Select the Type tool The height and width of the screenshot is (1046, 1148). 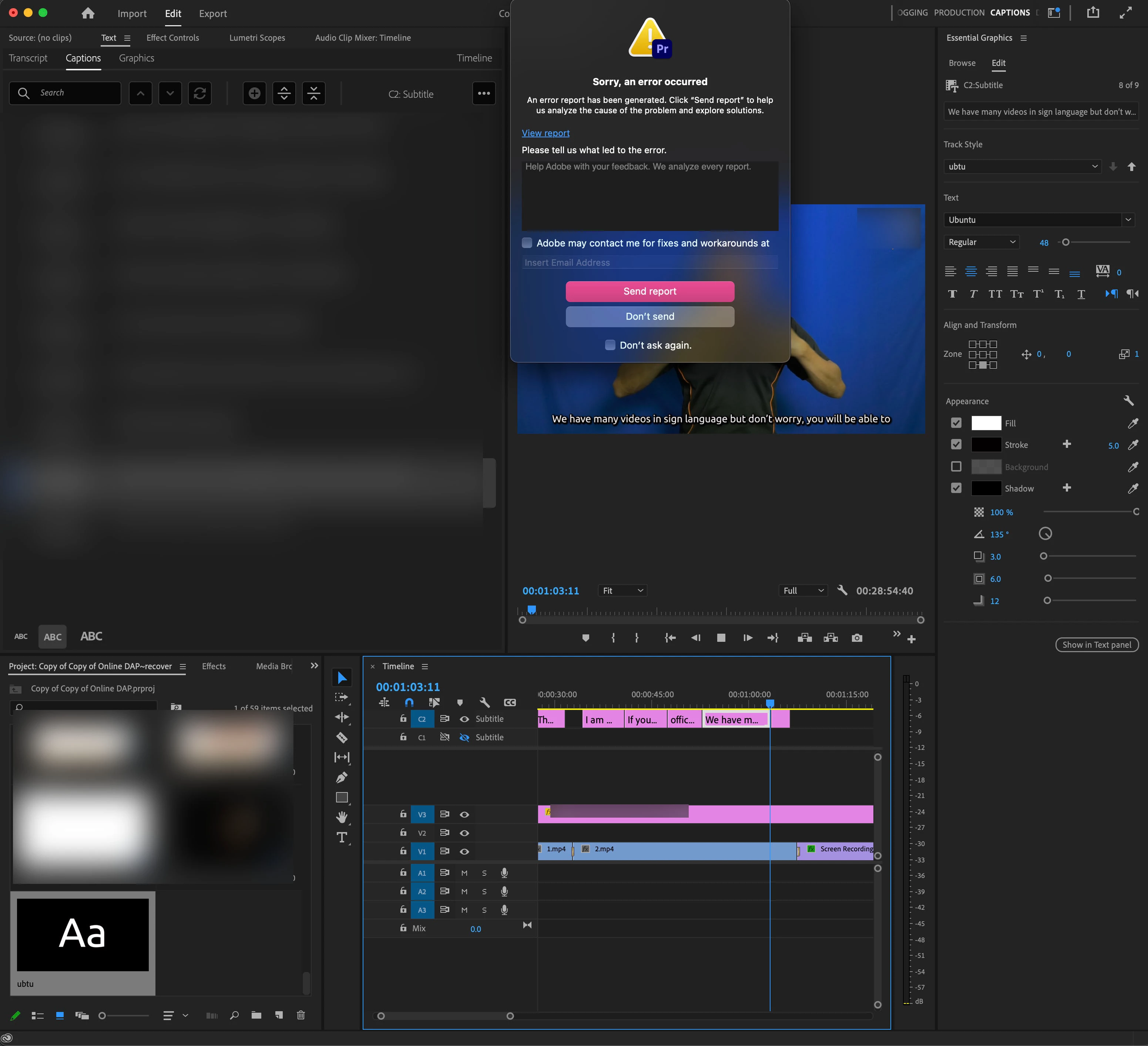click(x=342, y=838)
